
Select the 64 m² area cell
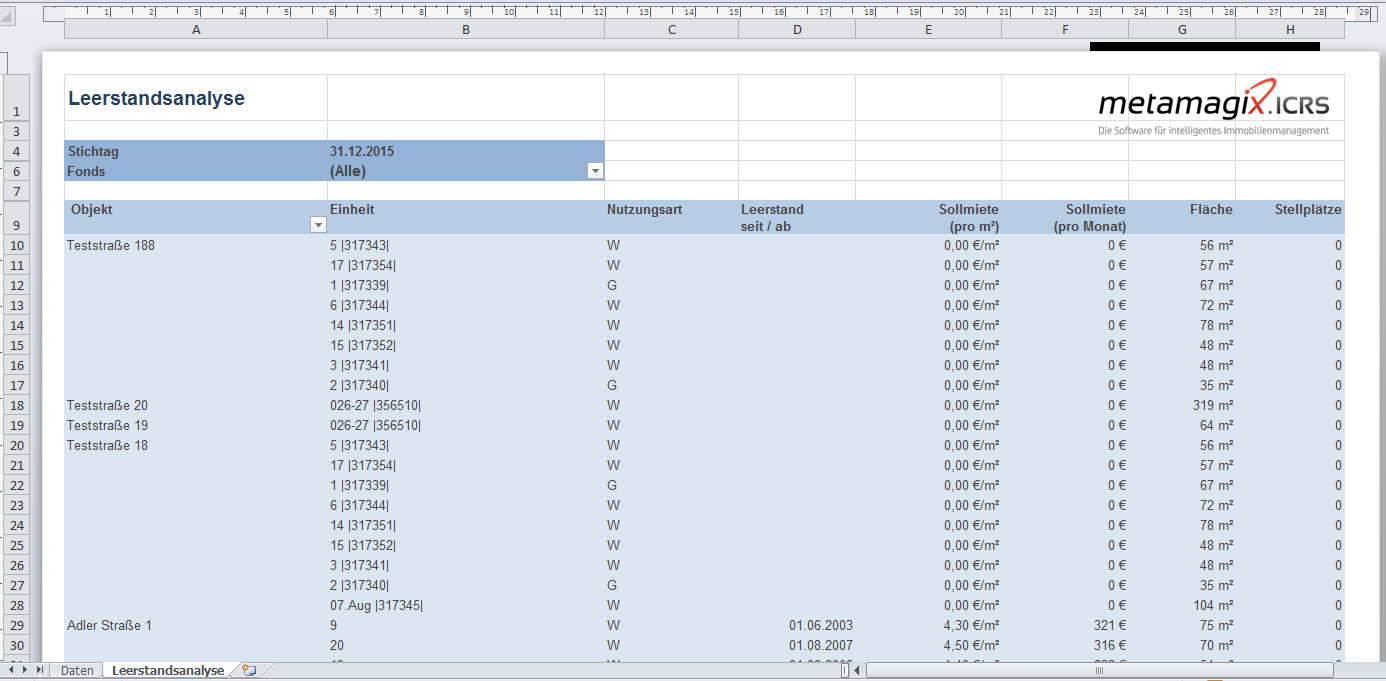click(1182, 425)
